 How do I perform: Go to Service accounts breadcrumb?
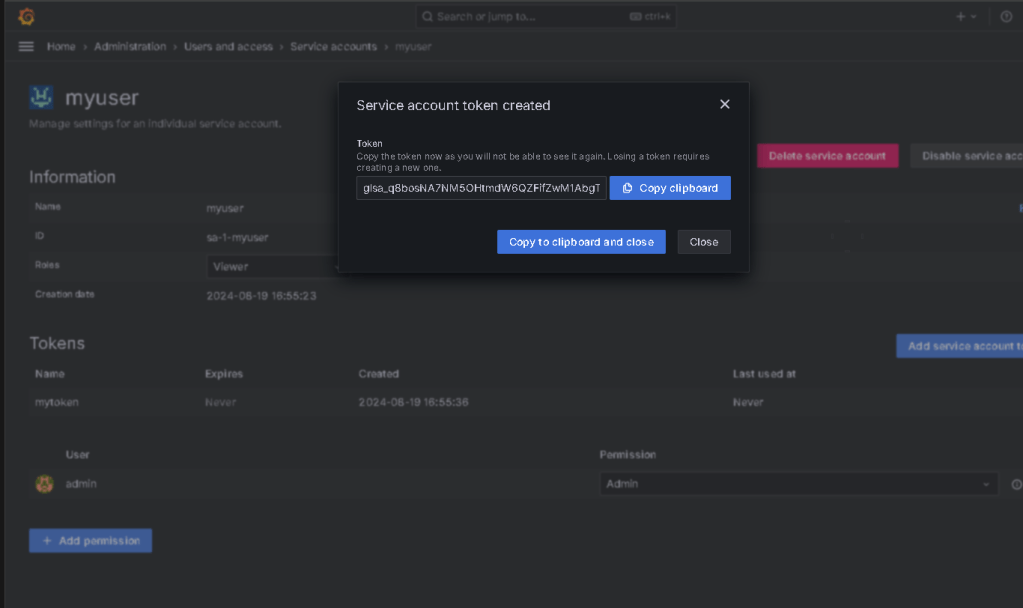pos(333,46)
